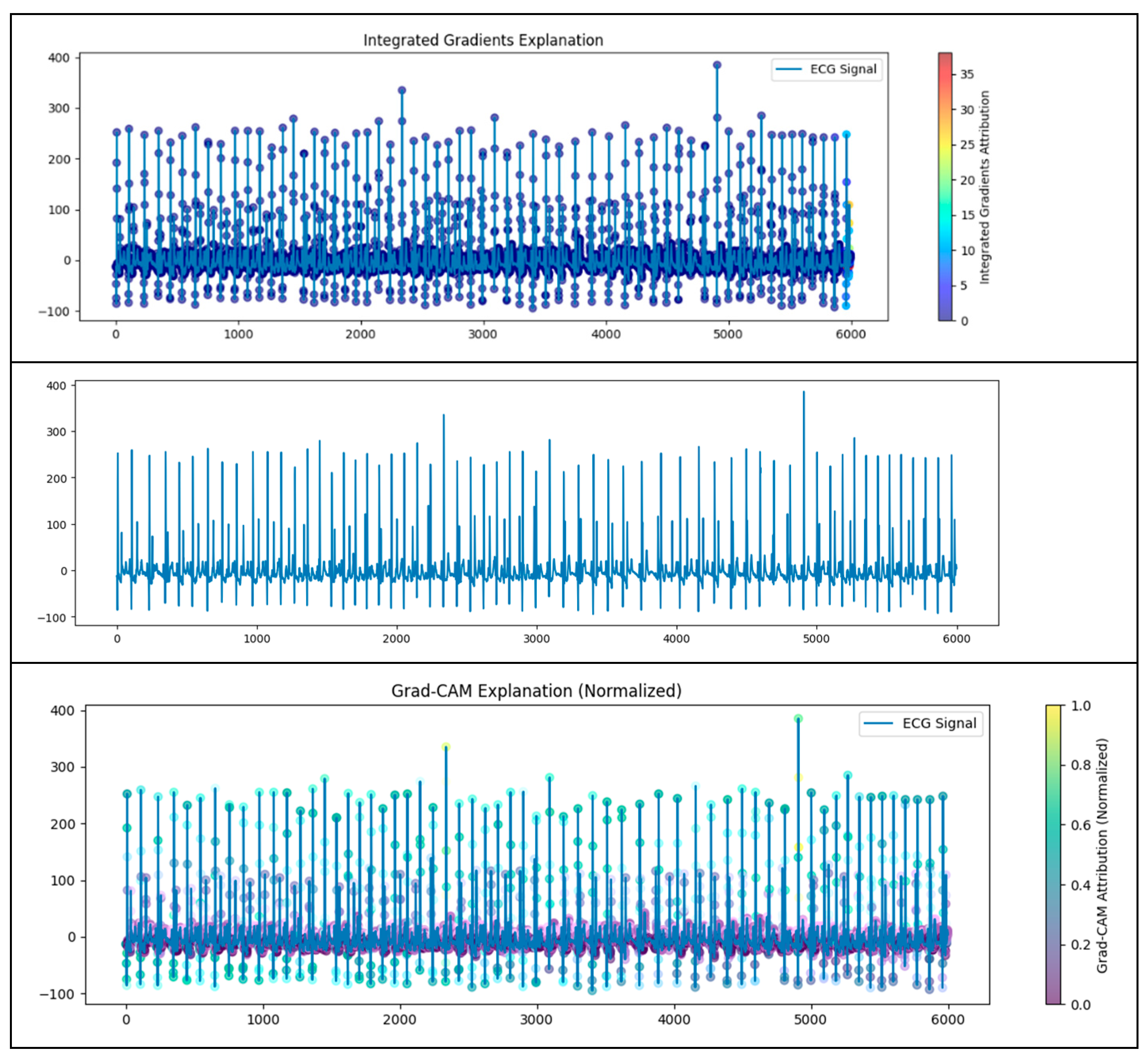Click the 5 tick on Integrated Gradients colorbar

click(964, 286)
